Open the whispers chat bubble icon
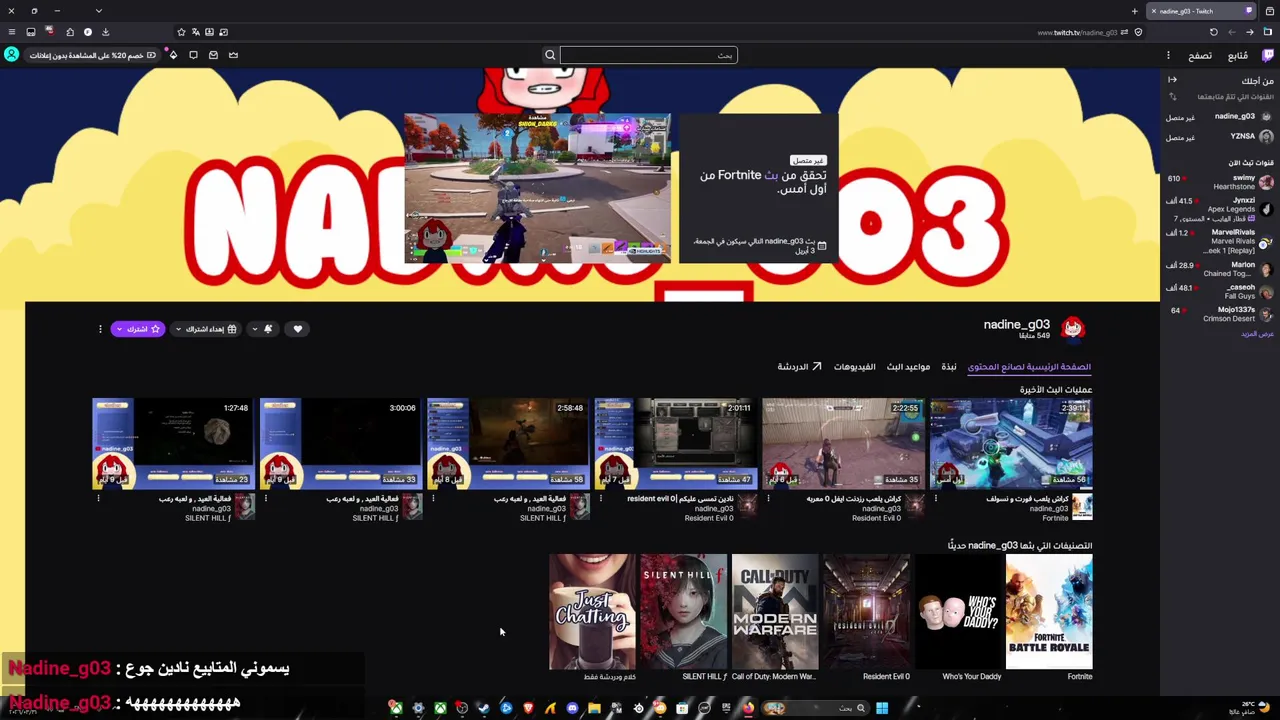 pos(193,55)
